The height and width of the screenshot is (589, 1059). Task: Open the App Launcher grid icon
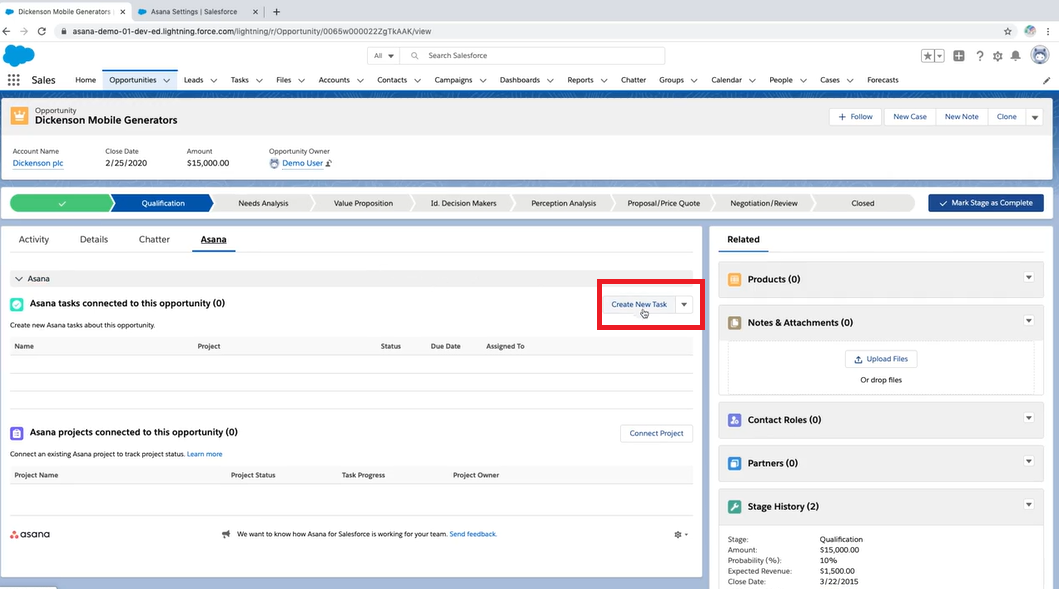(14, 80)
